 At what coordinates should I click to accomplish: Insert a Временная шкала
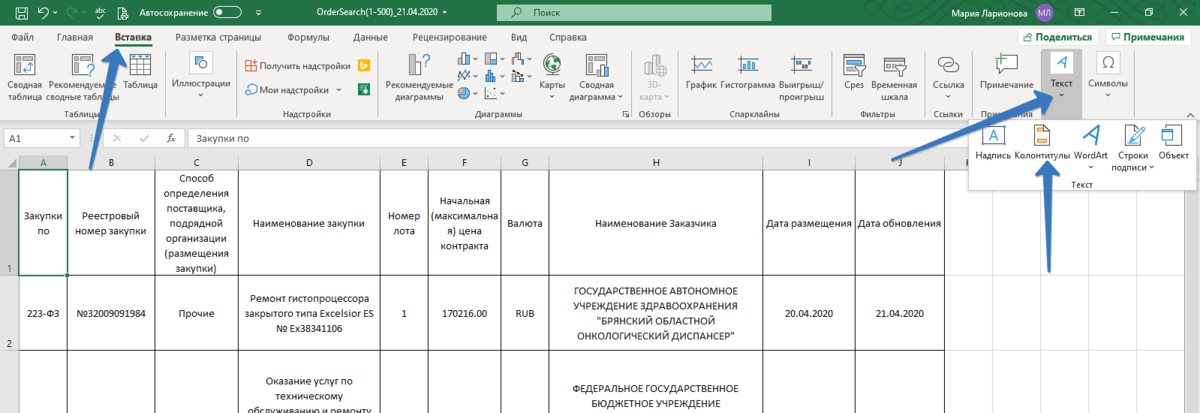point(894,77)
